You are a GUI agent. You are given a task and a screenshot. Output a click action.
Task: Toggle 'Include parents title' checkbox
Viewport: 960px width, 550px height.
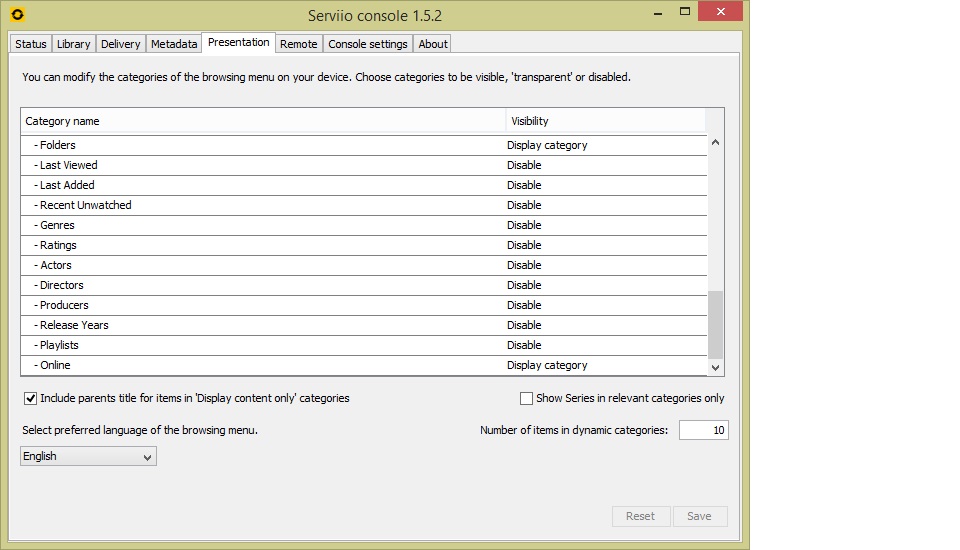pyautogui.click(x=31, y=398)
